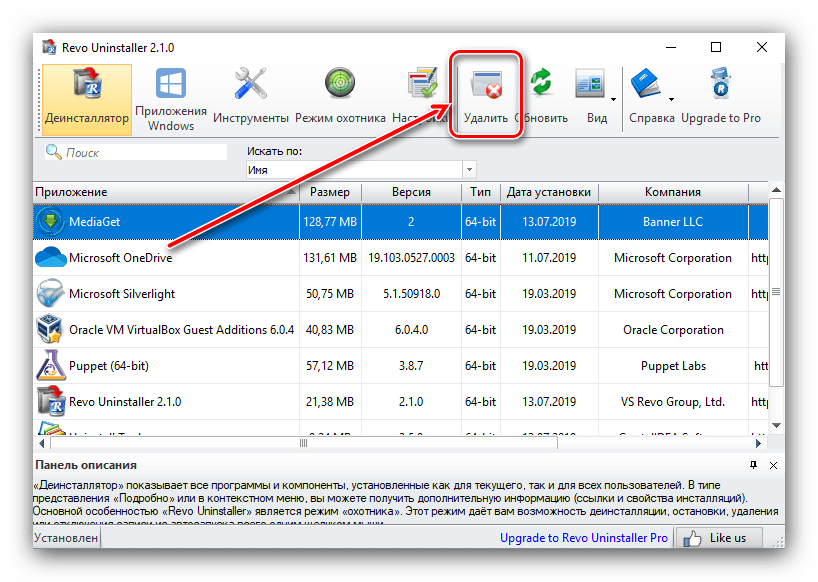Click the horizontal scrollbar thumb
This screenshot has height=582, width=818.
[x=304, y=443]
